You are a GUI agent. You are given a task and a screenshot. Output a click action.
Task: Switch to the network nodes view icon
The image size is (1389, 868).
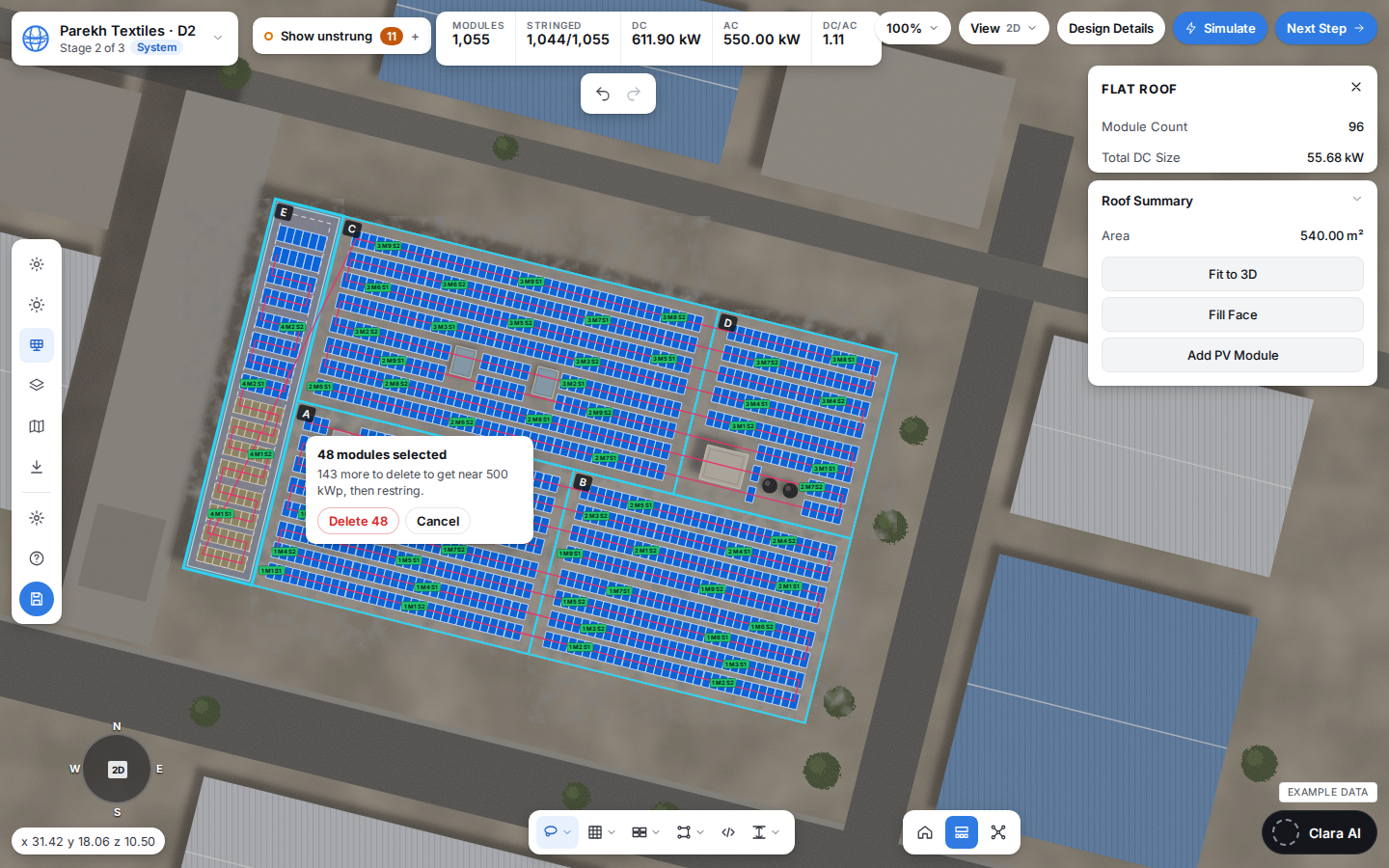(998, 832)
